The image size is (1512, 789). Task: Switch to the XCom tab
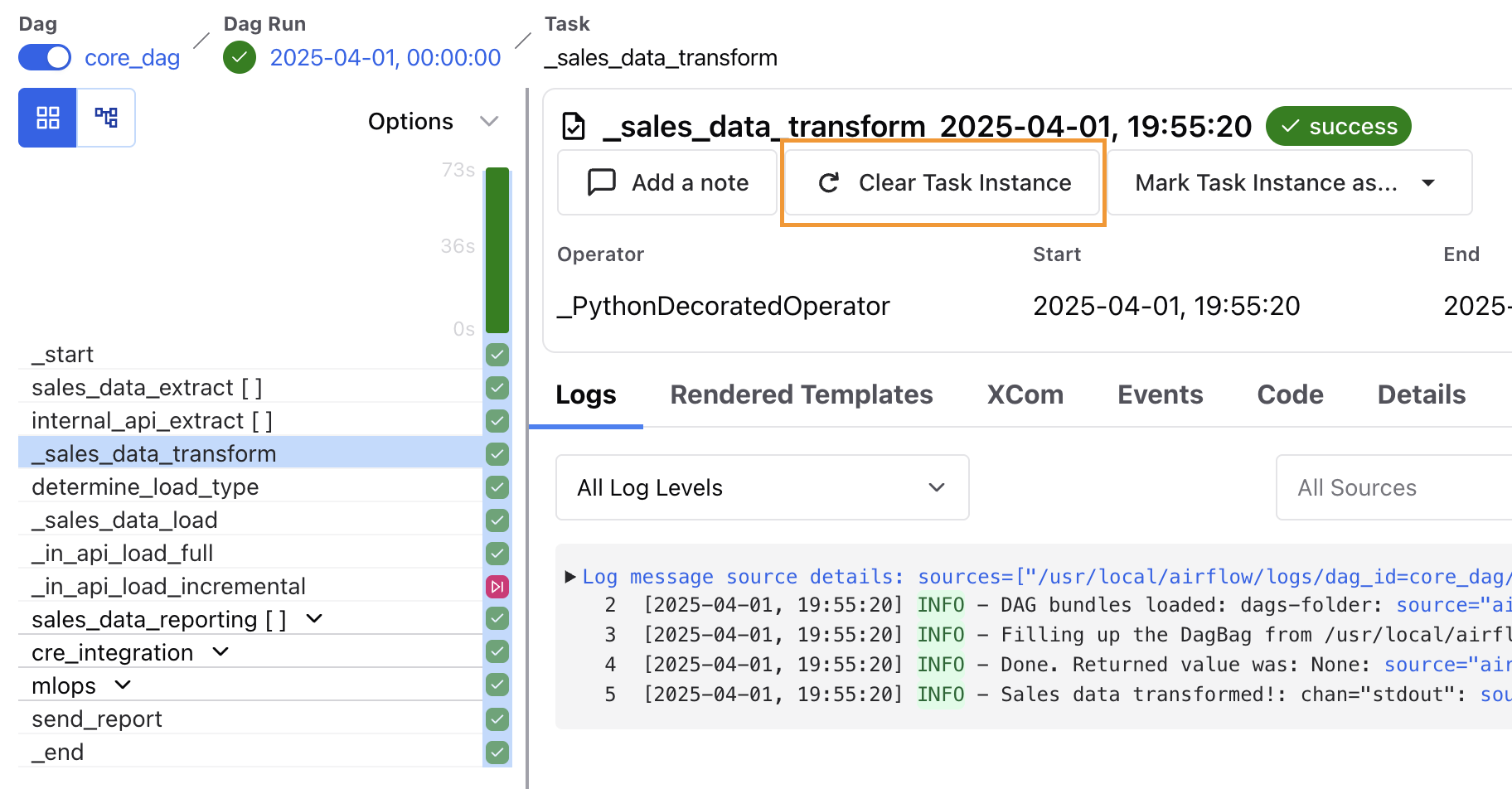1025,394
